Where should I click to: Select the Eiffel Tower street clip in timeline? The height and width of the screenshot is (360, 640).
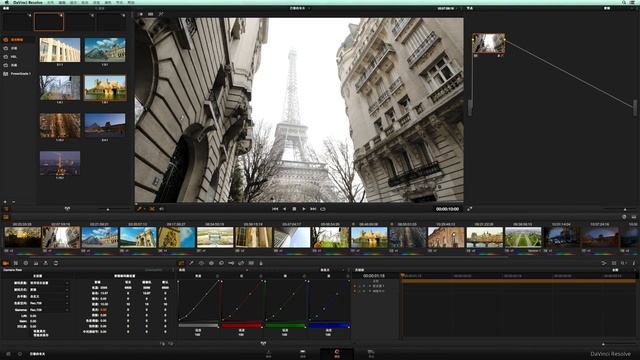(61, 237)
